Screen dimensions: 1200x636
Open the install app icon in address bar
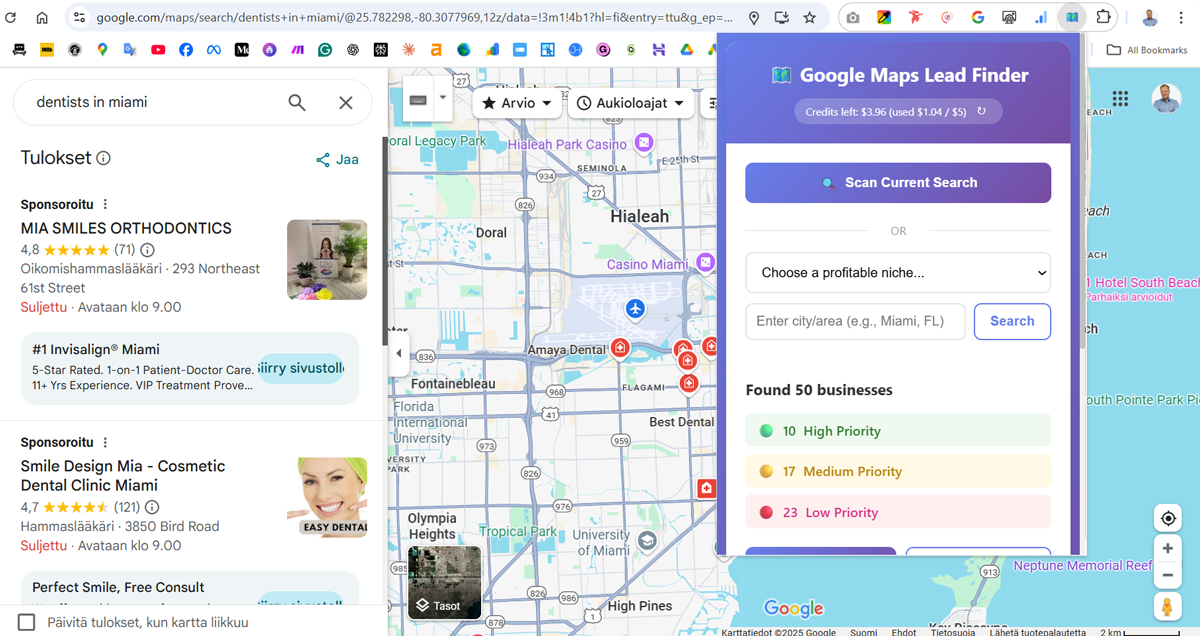click(781, 17)
